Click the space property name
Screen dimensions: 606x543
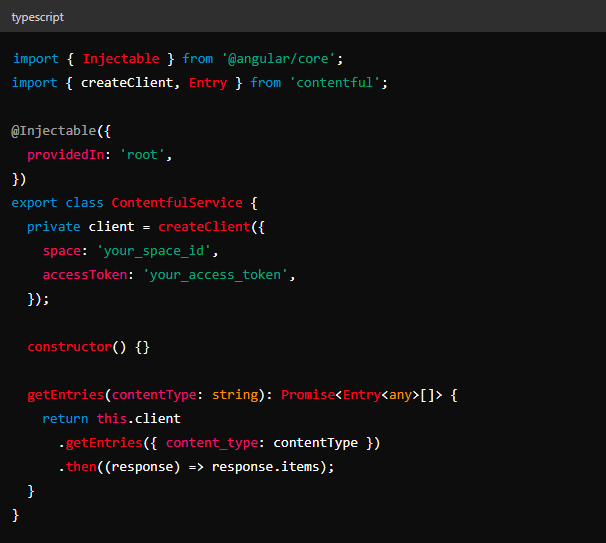(62, 251)
